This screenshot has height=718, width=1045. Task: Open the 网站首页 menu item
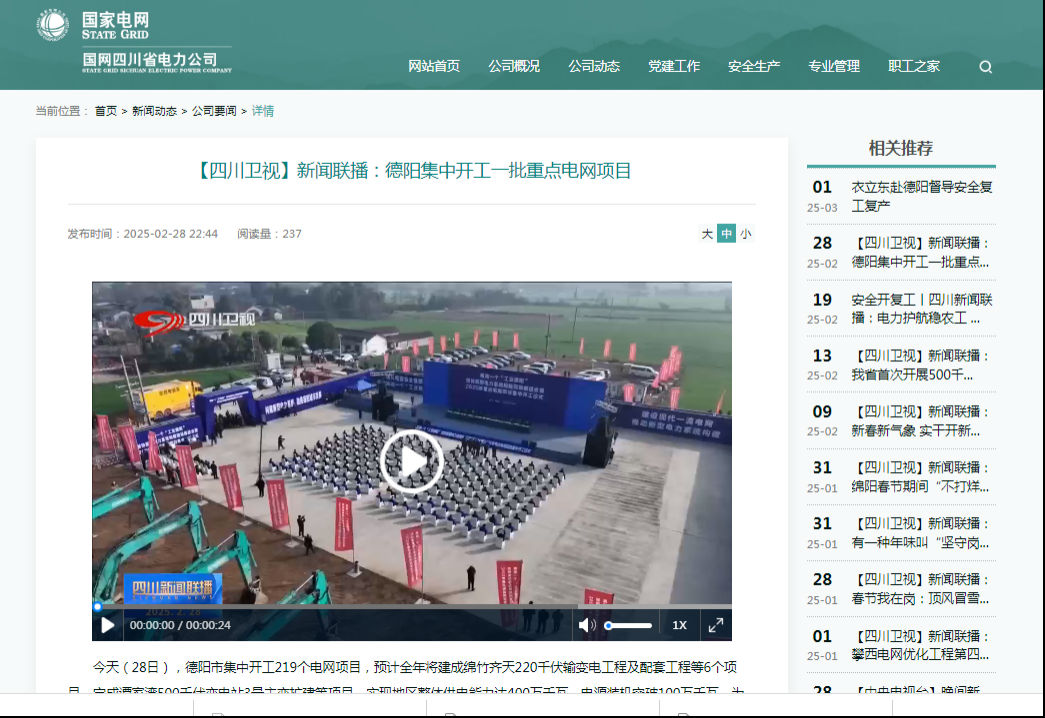point(434,66)
